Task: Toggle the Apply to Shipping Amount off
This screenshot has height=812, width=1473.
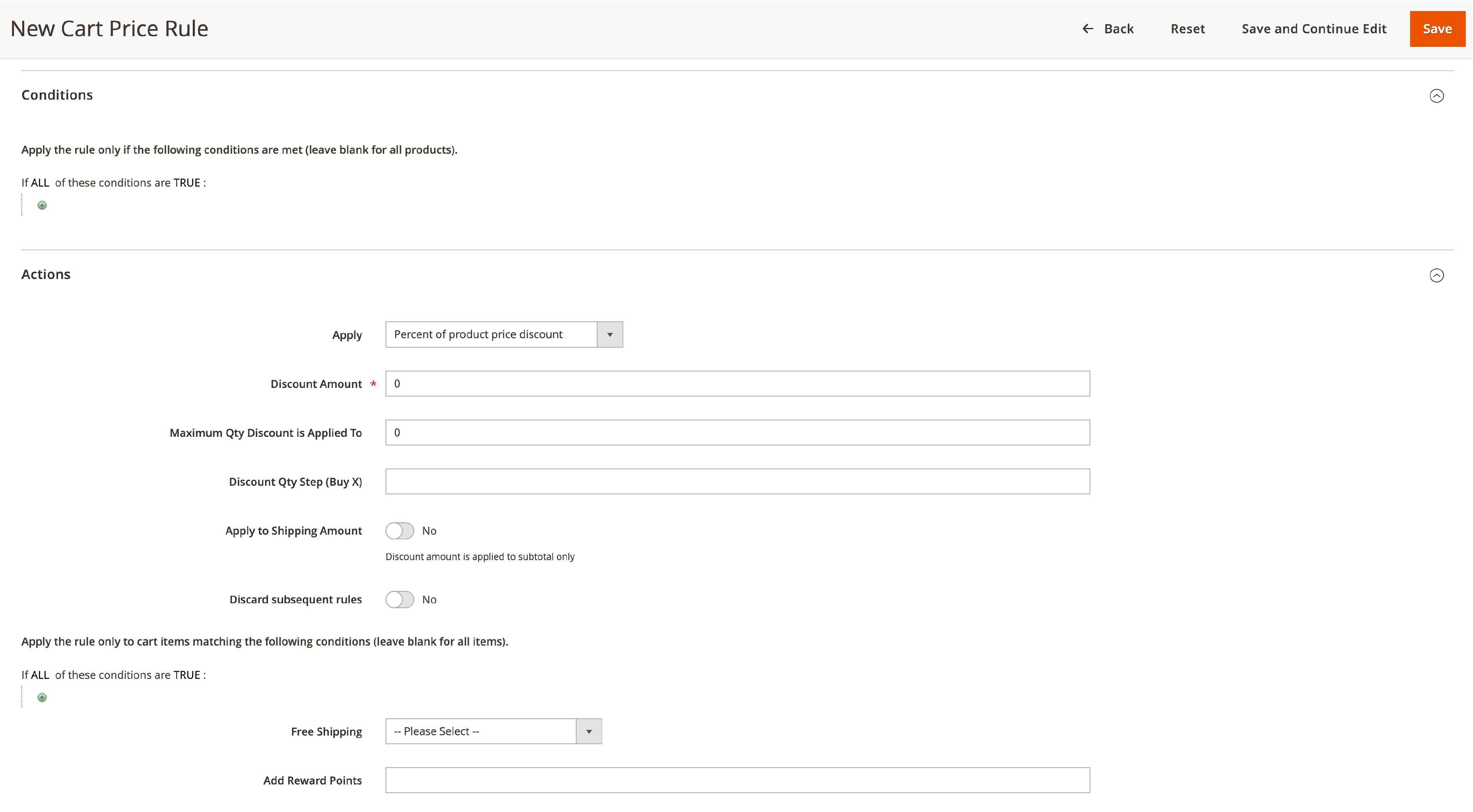Action: point(400,531)
